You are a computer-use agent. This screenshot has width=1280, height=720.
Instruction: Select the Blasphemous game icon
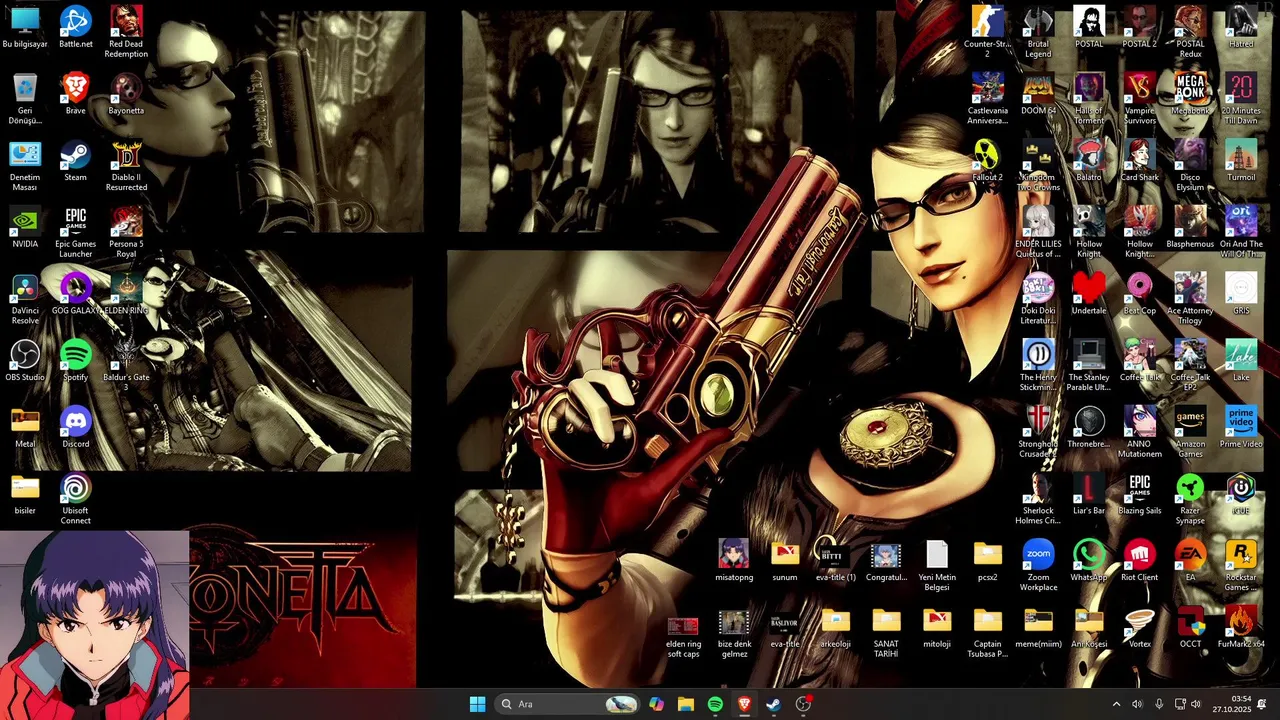(1190, 228)
